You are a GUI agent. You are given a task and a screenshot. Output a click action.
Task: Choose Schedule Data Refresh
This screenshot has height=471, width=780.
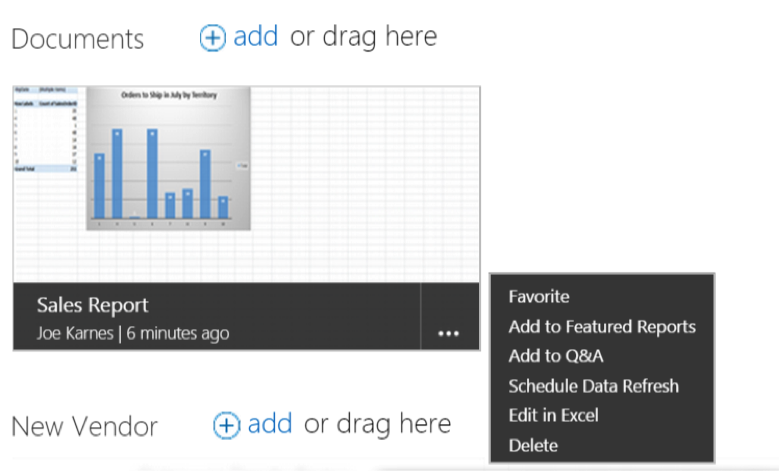593,386
